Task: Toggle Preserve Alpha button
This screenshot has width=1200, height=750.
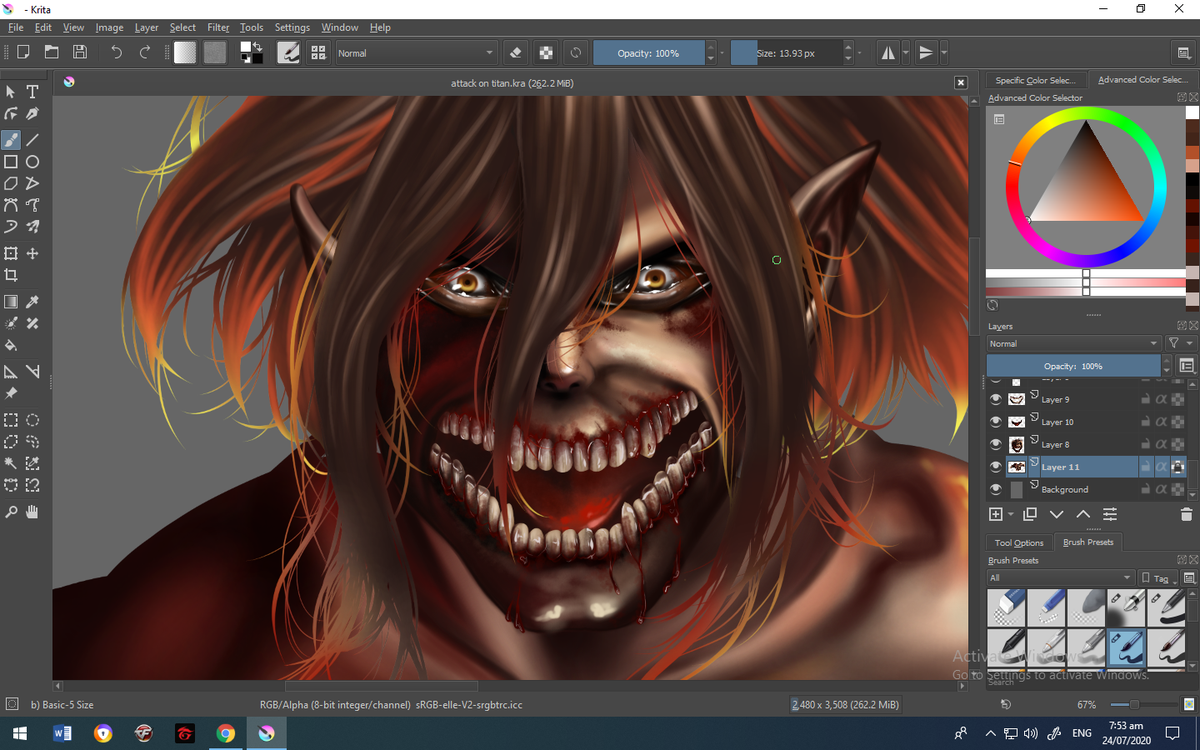Action: (546, 52)
